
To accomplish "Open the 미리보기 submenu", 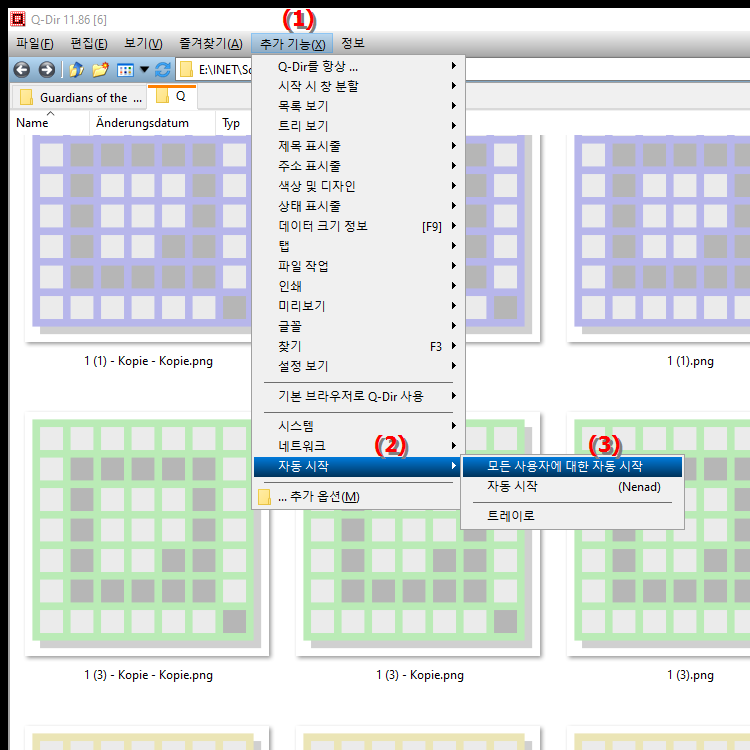I will point(358,306).
